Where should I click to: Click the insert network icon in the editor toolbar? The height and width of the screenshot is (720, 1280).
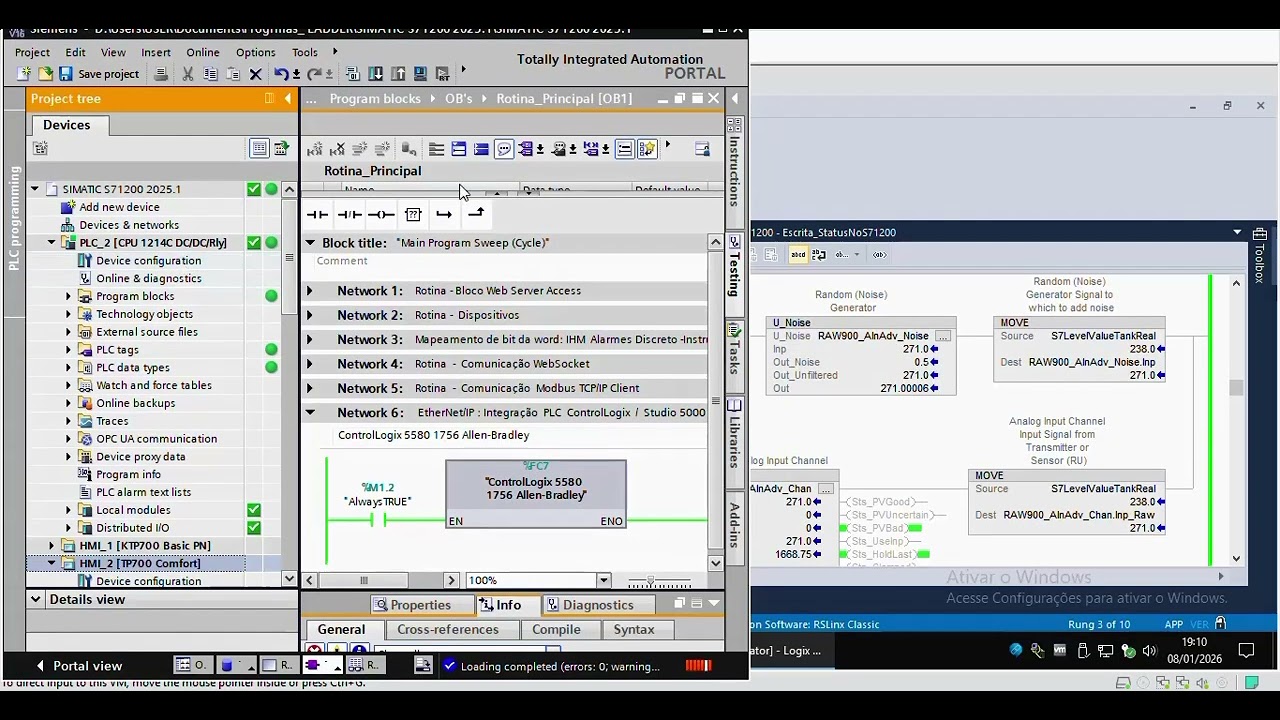315,149
